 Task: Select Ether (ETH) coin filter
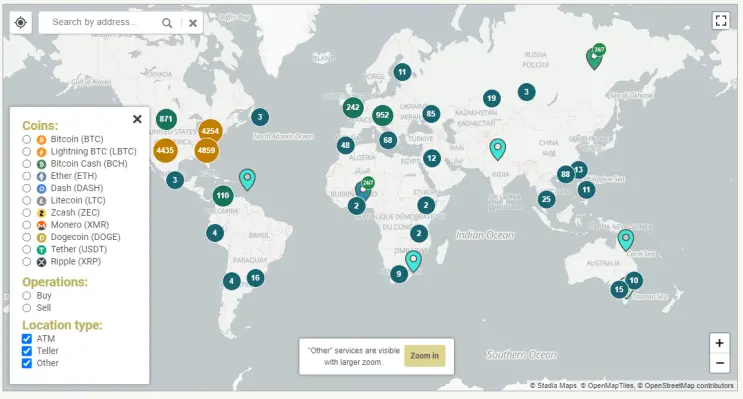click(27, 176)
